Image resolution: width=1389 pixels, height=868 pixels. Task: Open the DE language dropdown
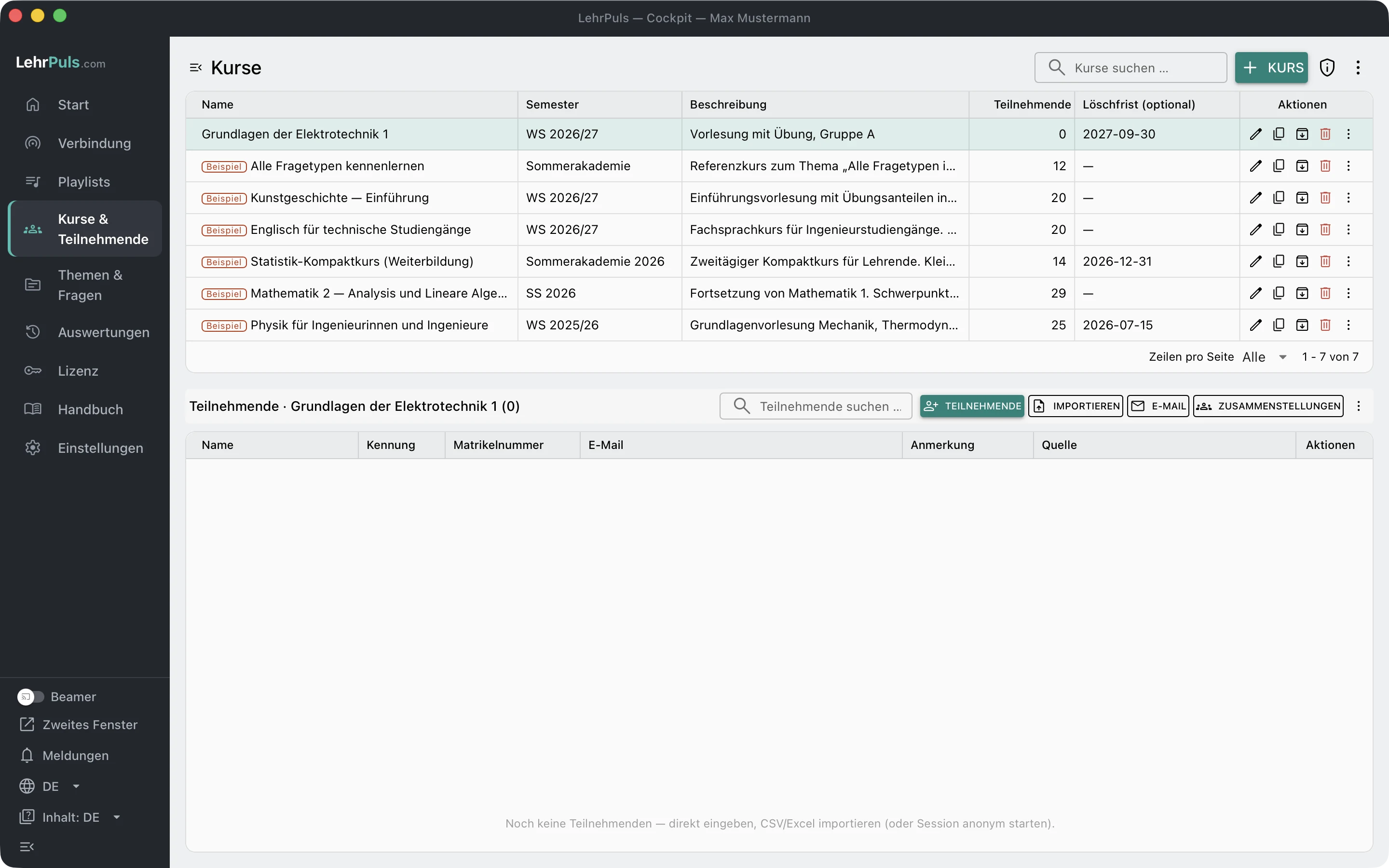click(x=50, y=787)
